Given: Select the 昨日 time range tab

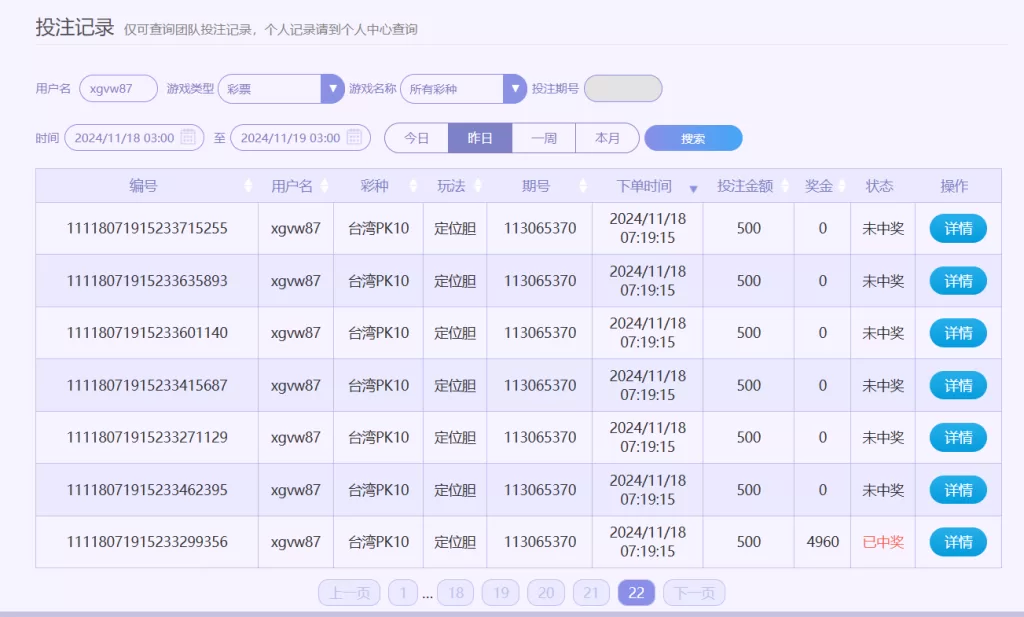Looking at the screenshot, I should [x=480, y=138].
